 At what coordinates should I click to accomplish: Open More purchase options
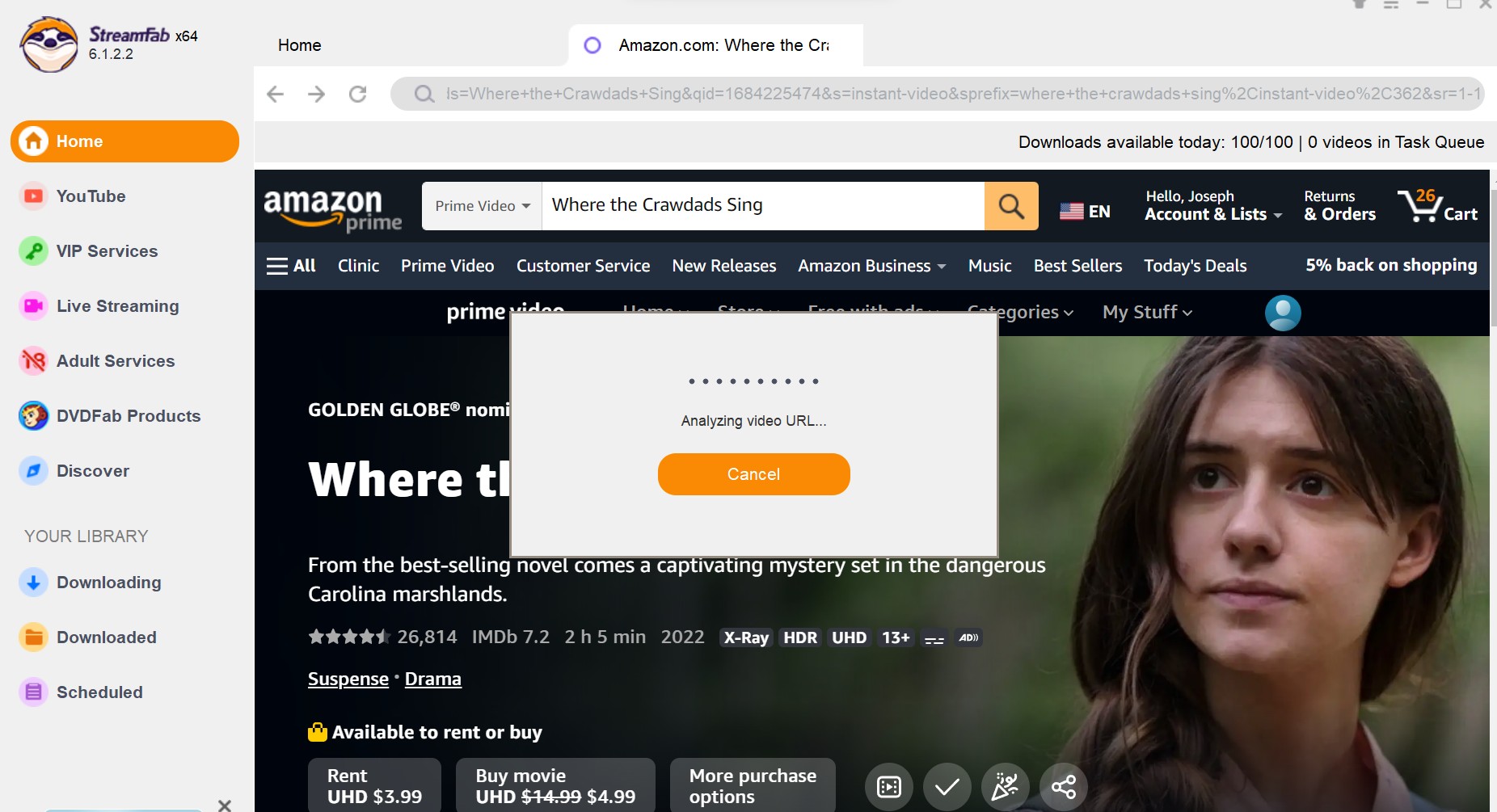coord(753,785)
